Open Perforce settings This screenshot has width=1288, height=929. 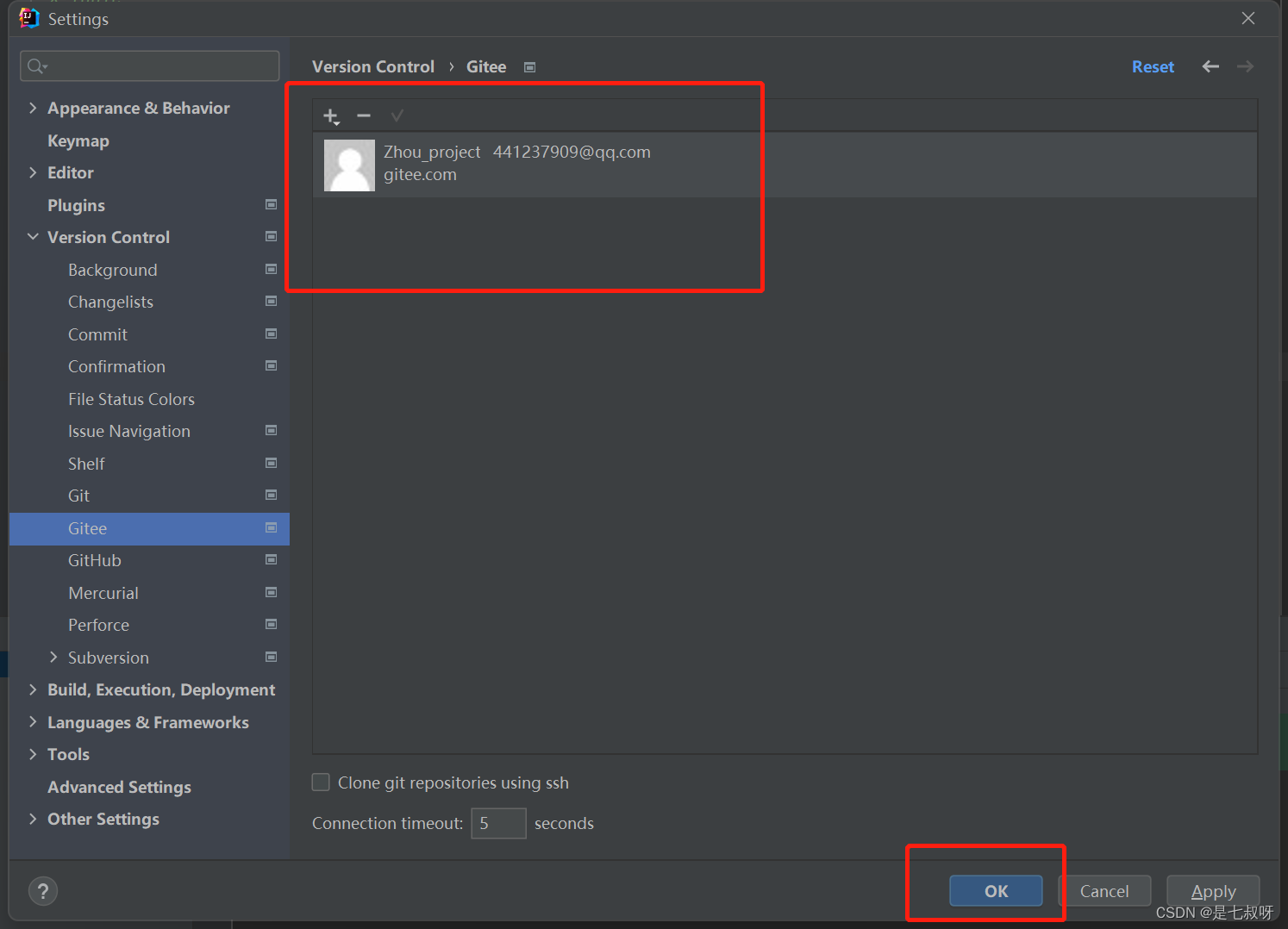(98, 625)
